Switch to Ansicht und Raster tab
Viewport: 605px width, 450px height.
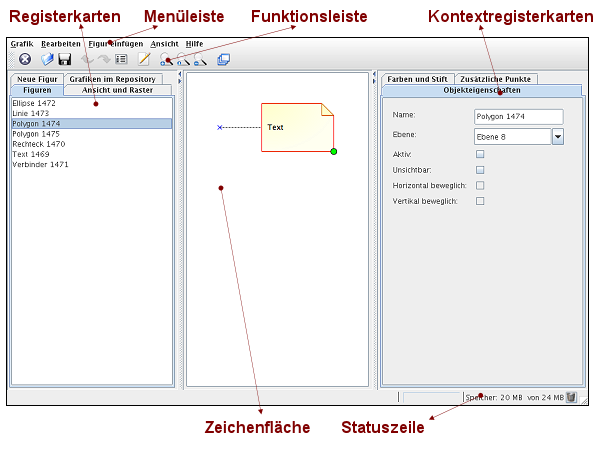click(117, 90)
